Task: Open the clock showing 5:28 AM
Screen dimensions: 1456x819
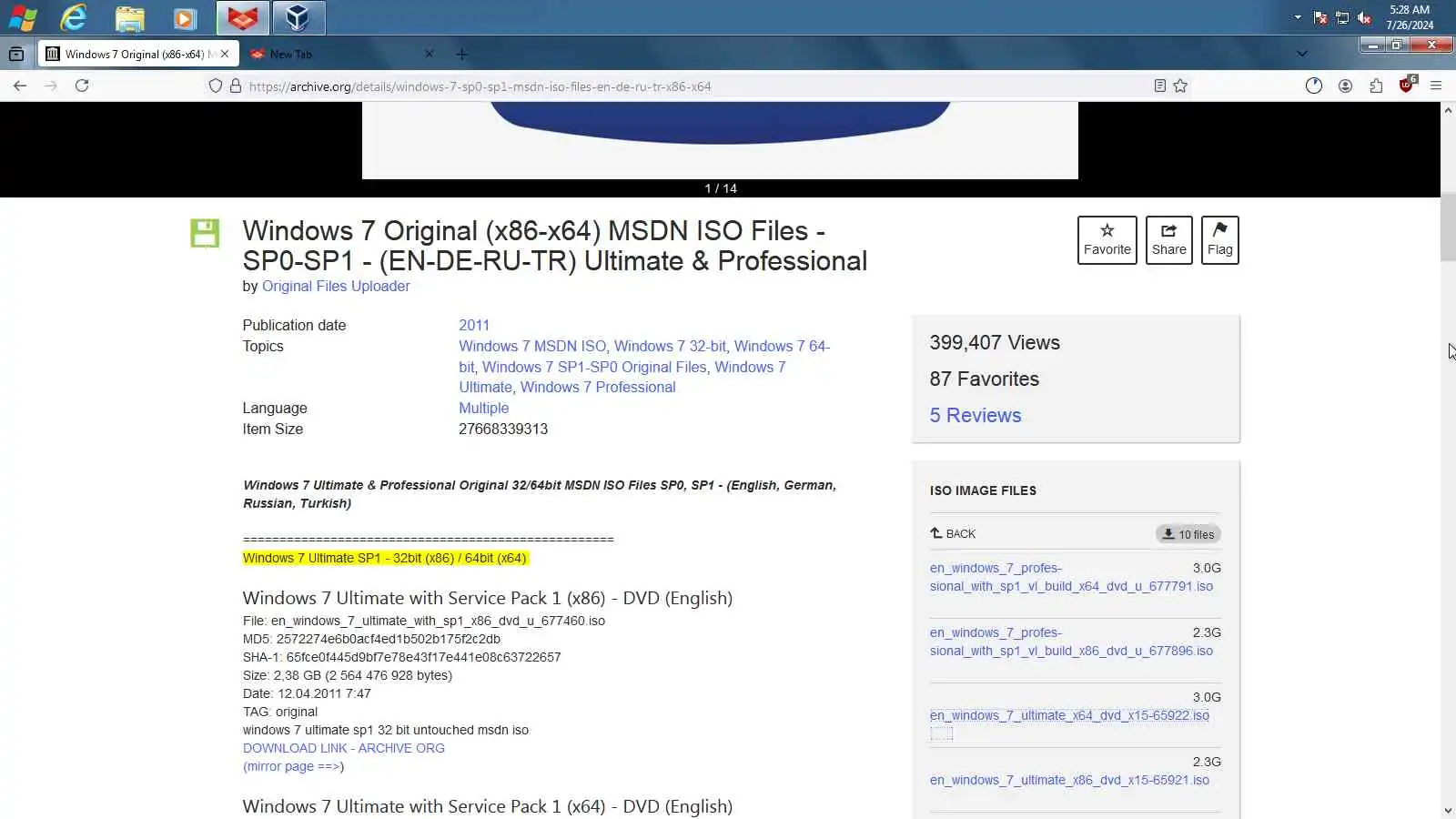Action: 1410,17
